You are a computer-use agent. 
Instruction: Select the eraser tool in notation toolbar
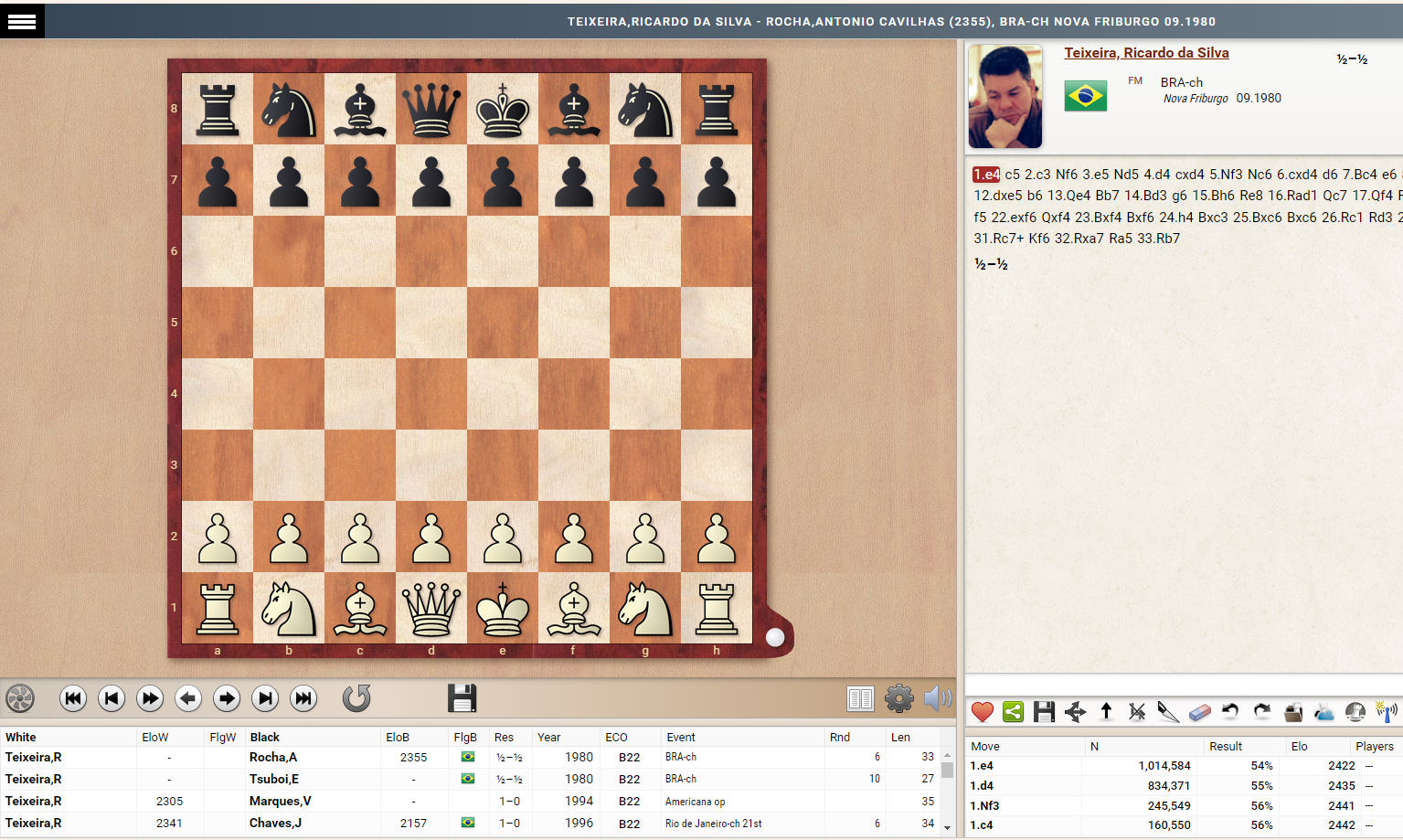(x=1199, y=711)
